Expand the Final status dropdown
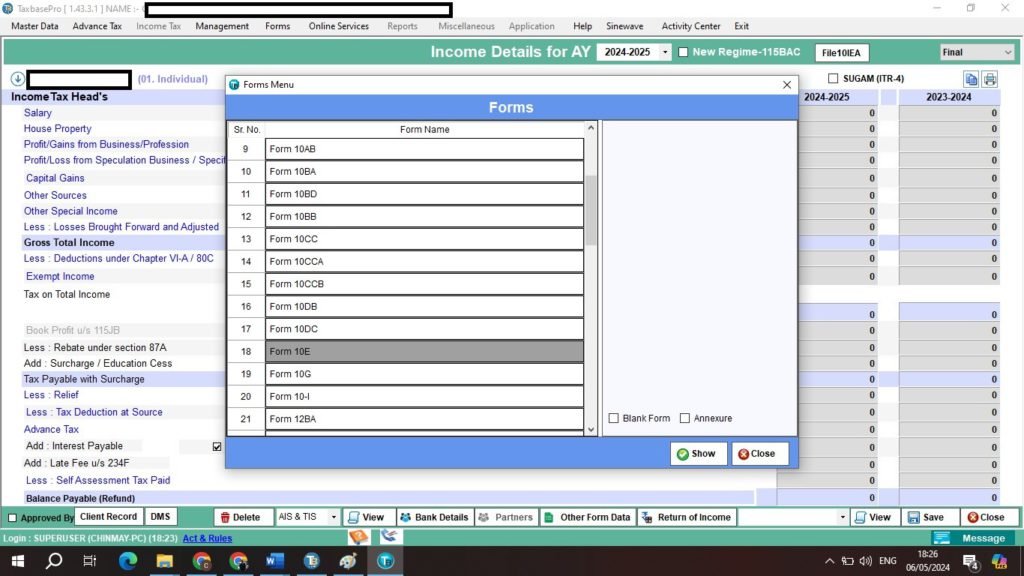 point(1006,52)
